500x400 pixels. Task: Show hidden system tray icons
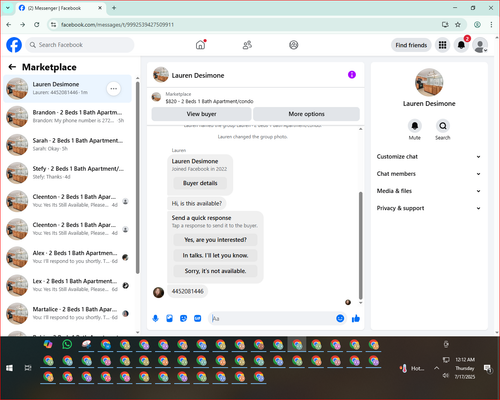click(x=436, y=368)
